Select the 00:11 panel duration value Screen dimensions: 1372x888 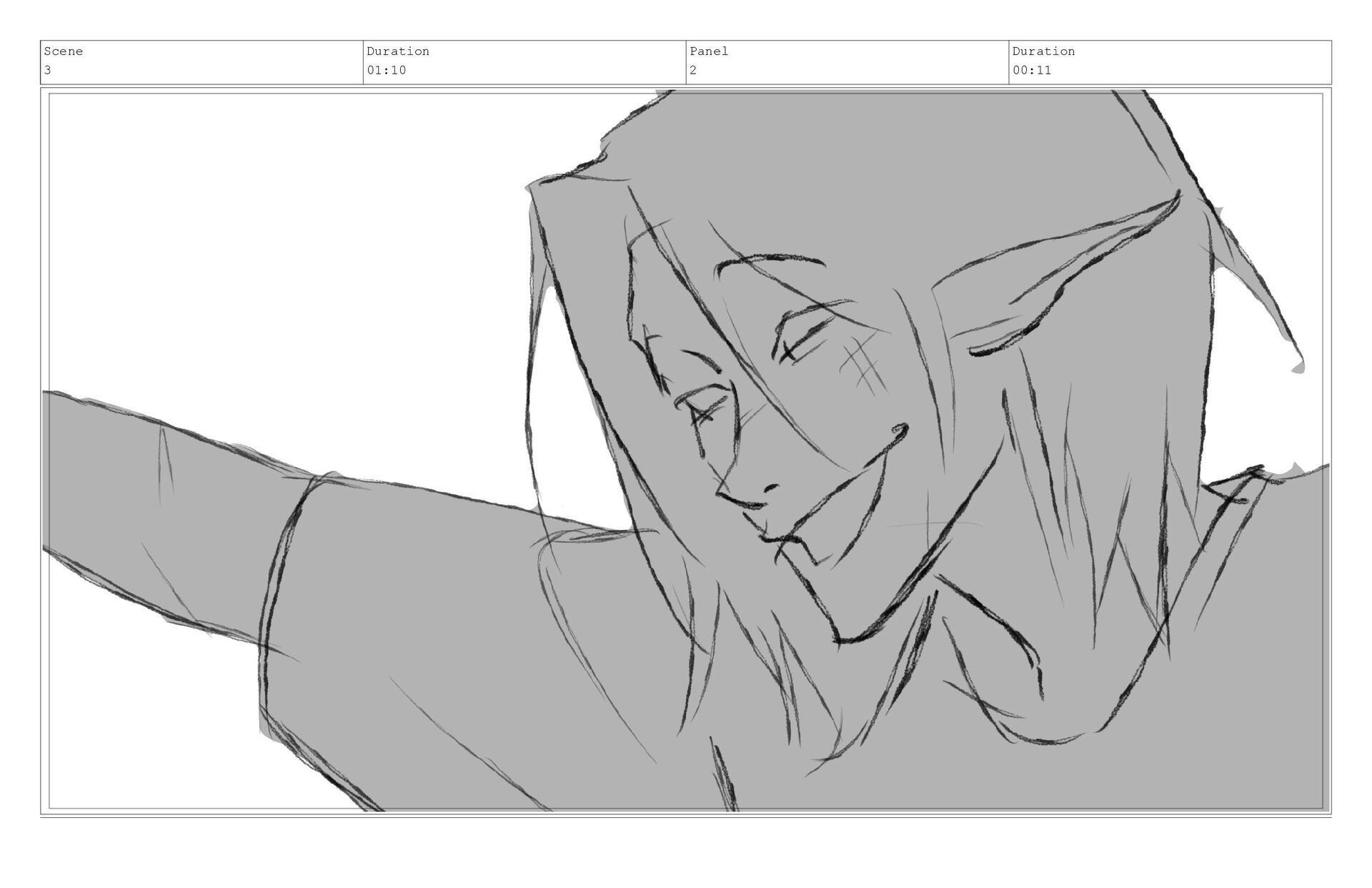1032,70
